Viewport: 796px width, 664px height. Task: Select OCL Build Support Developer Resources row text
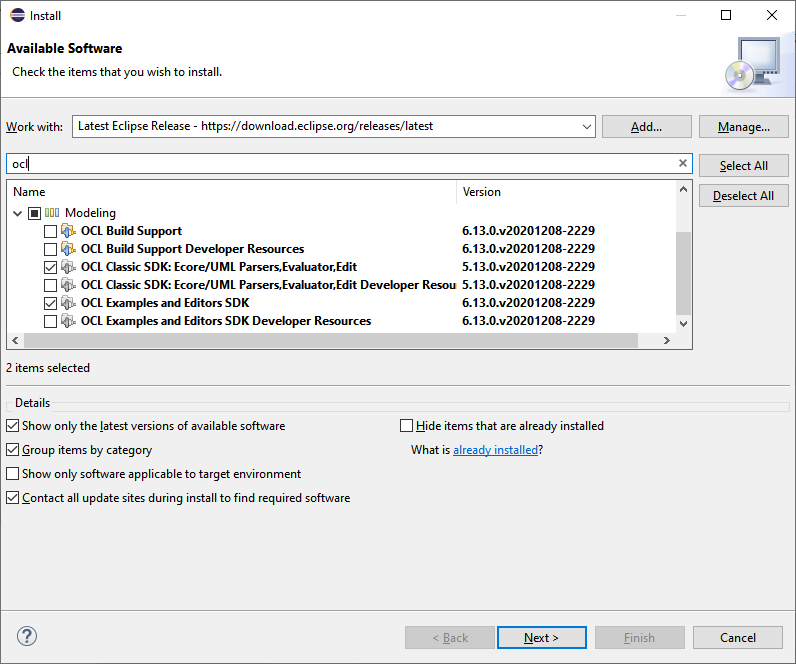coord(192,249)
